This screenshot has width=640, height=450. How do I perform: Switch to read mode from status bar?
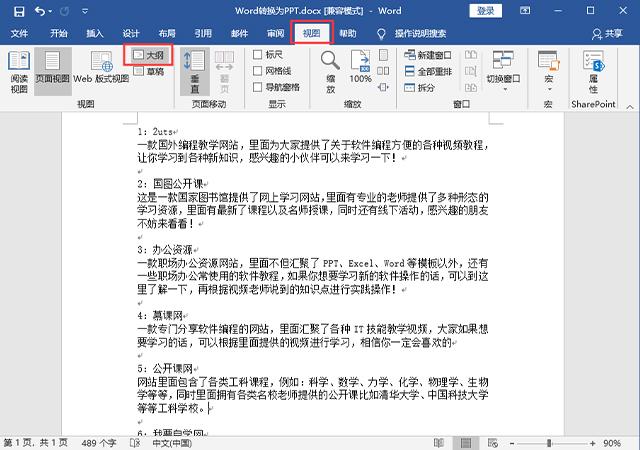439,443
